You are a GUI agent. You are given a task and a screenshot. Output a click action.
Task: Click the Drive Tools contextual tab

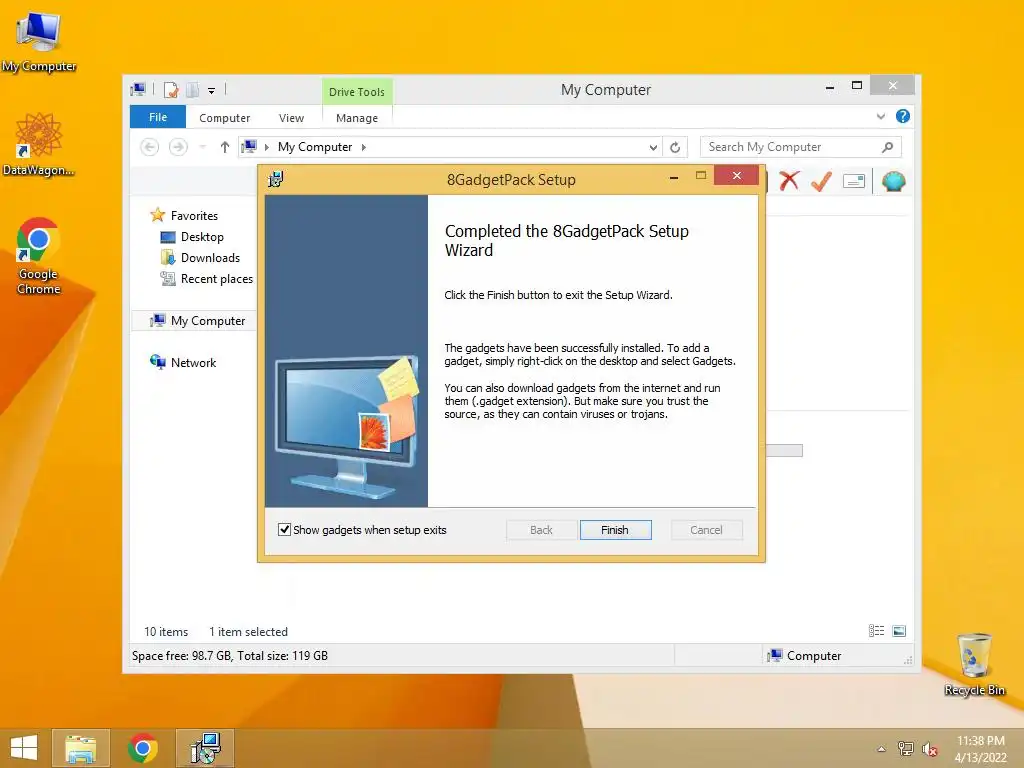357,92
